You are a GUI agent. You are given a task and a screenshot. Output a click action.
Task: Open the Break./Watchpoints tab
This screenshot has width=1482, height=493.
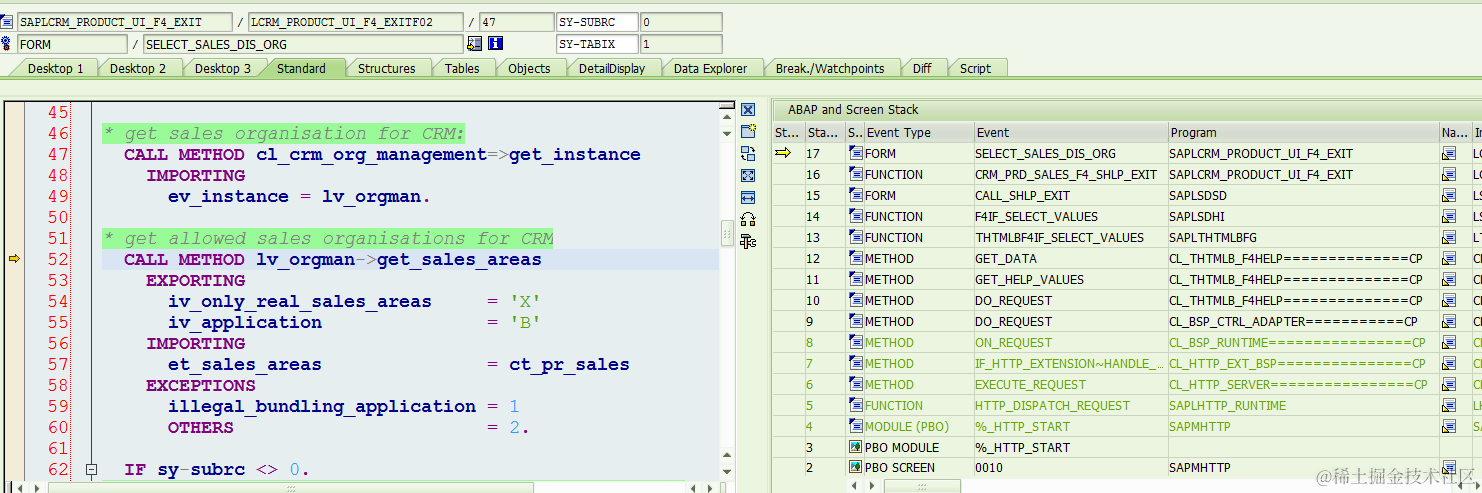click(830, 69)
